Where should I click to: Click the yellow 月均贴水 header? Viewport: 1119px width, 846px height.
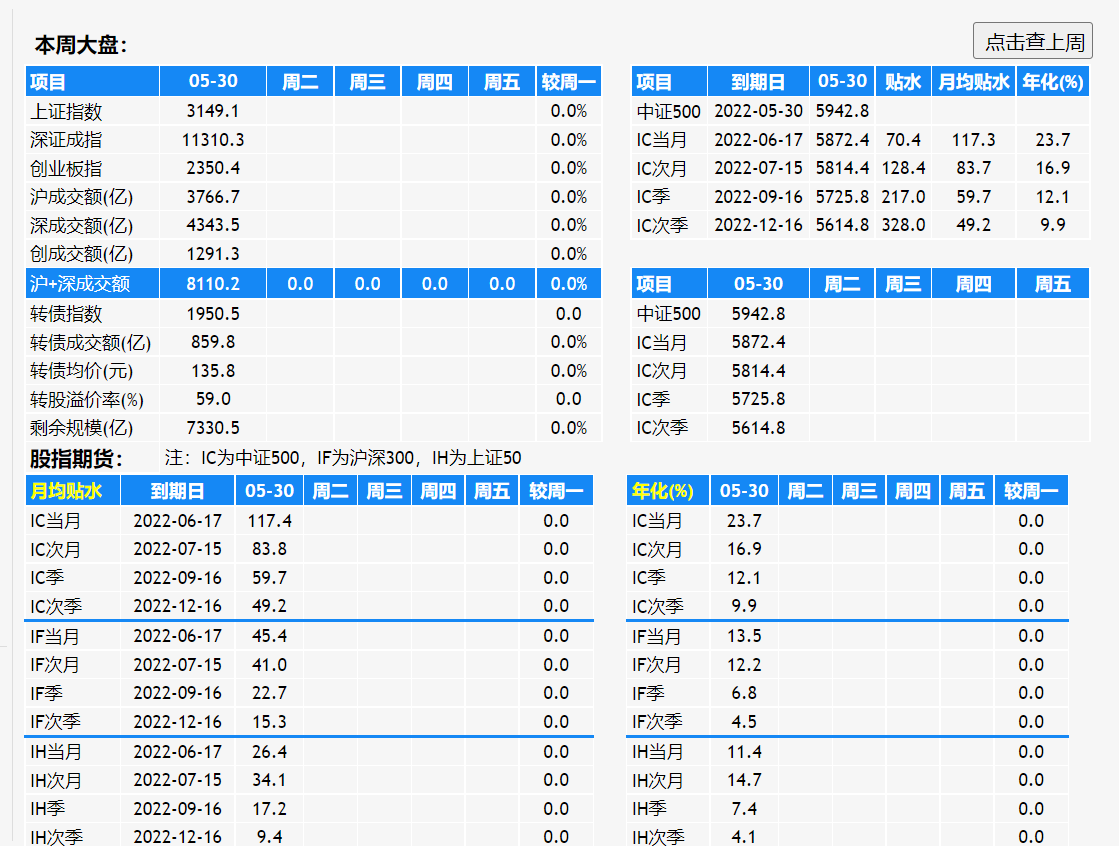coord(66,491)
